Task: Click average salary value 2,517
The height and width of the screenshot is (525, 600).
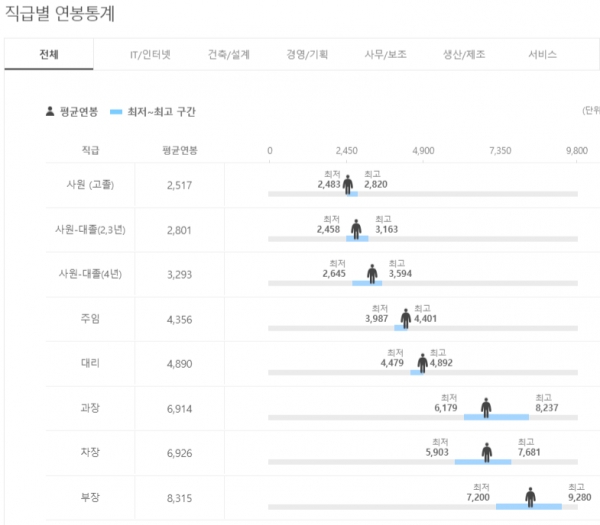Action: coord(179,186)
